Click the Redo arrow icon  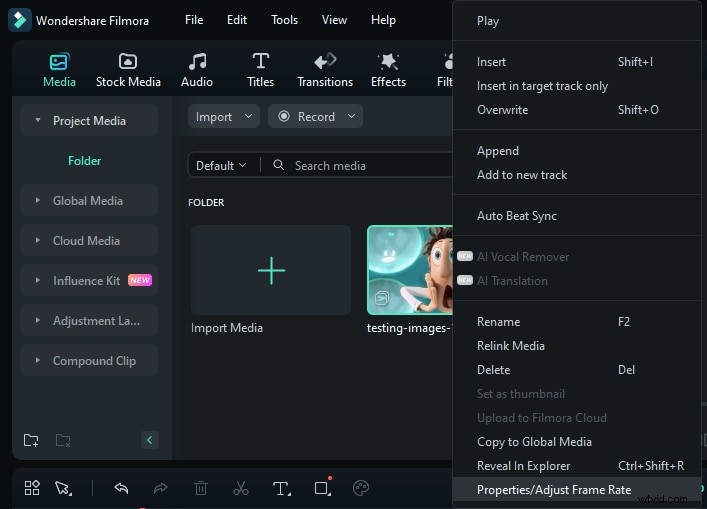[161, 488]
